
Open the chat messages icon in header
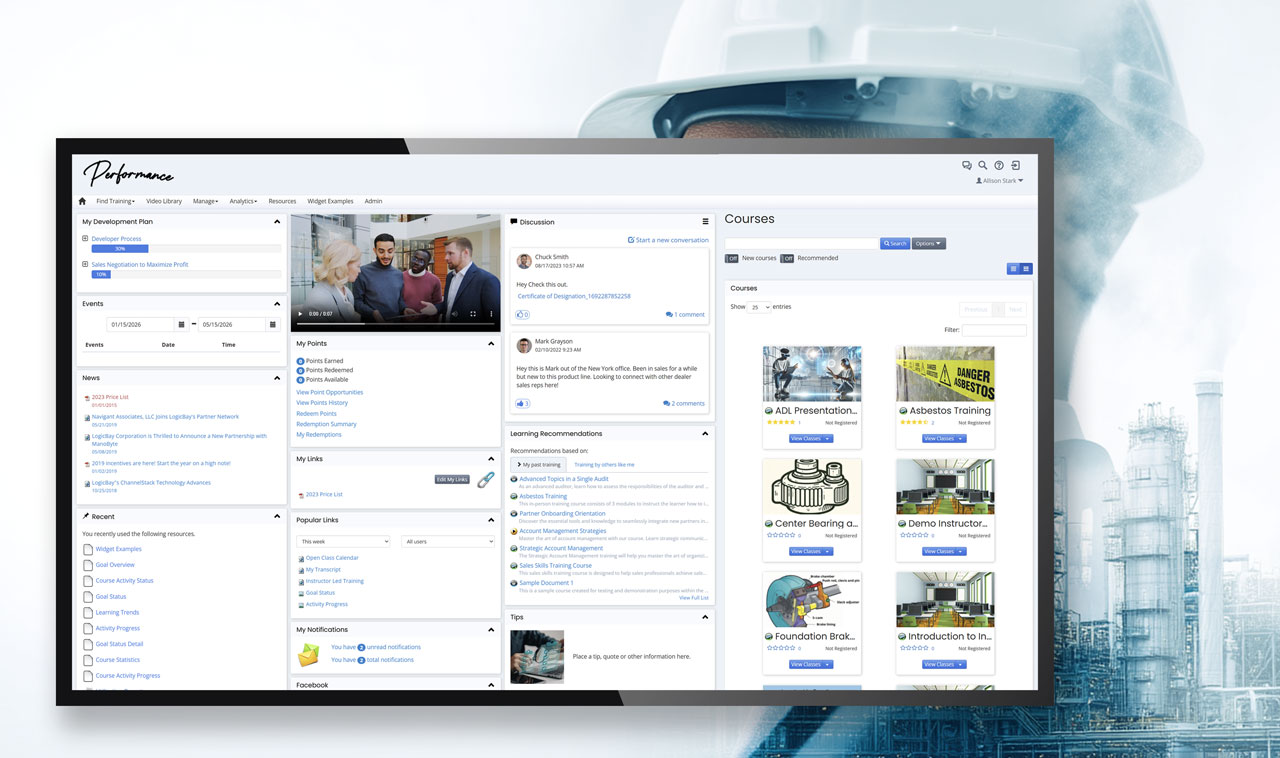[x=967, y=165]
